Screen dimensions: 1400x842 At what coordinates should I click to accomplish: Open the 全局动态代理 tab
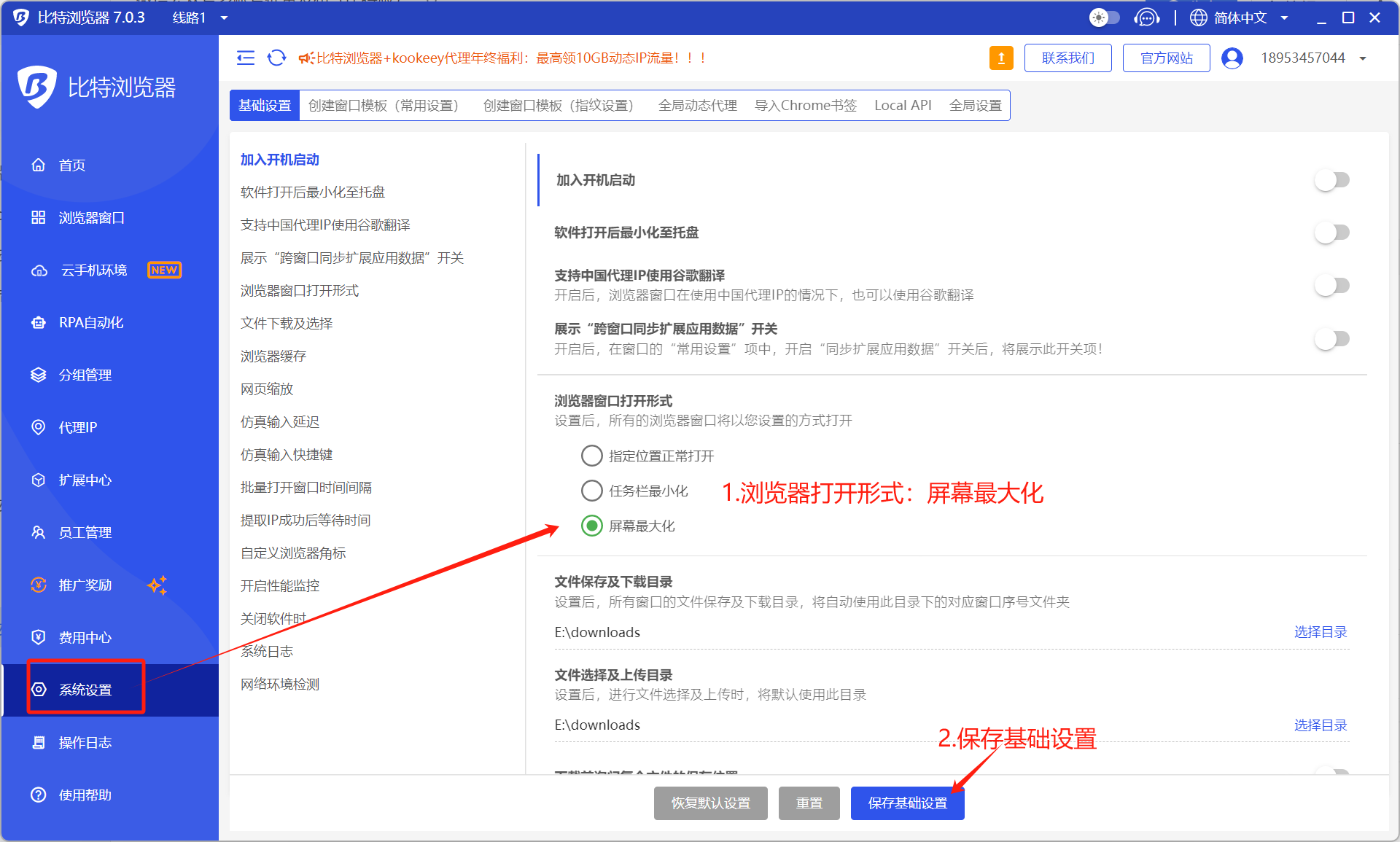pyautogui.click(x=697, y=106)
